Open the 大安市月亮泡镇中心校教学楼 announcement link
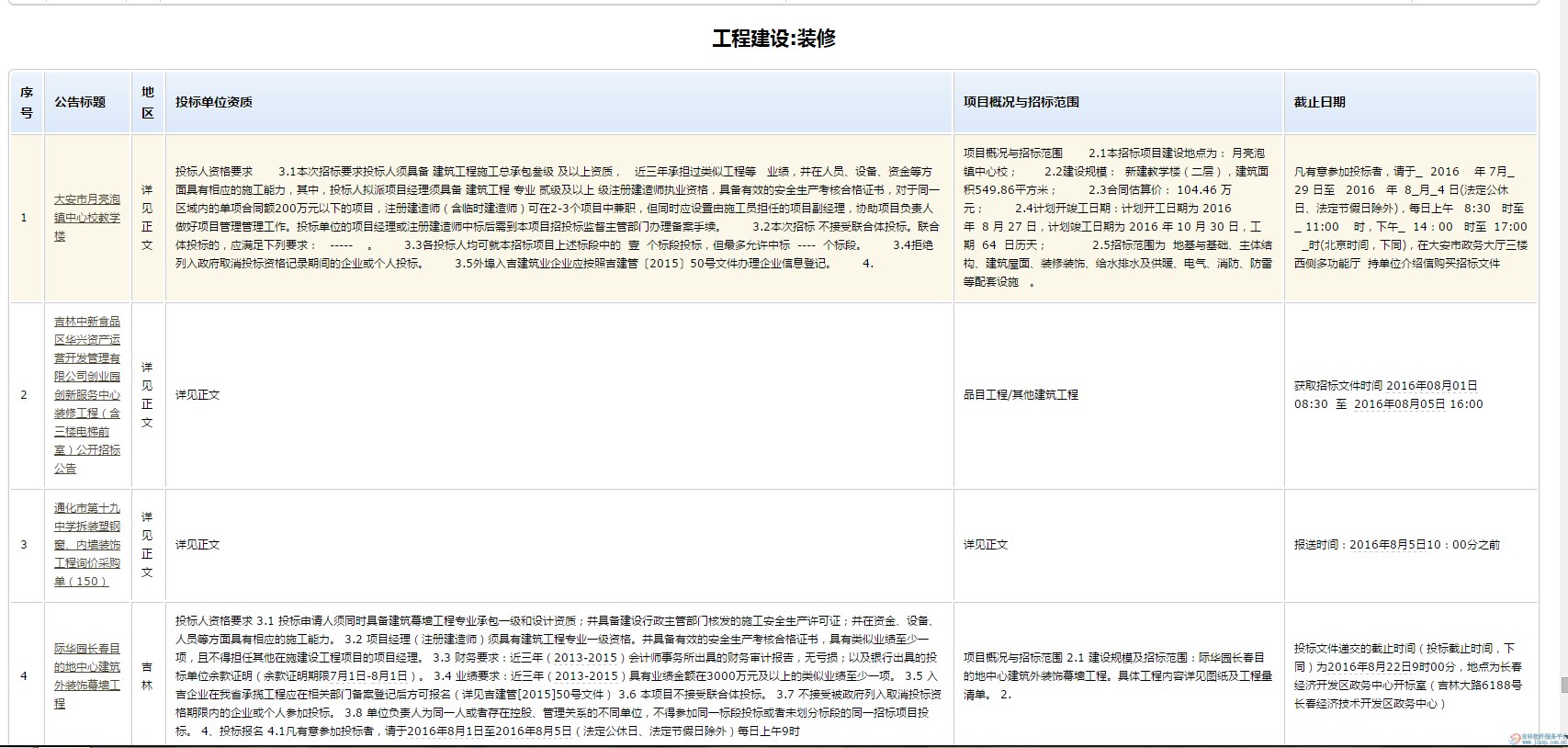 point(86,218)
